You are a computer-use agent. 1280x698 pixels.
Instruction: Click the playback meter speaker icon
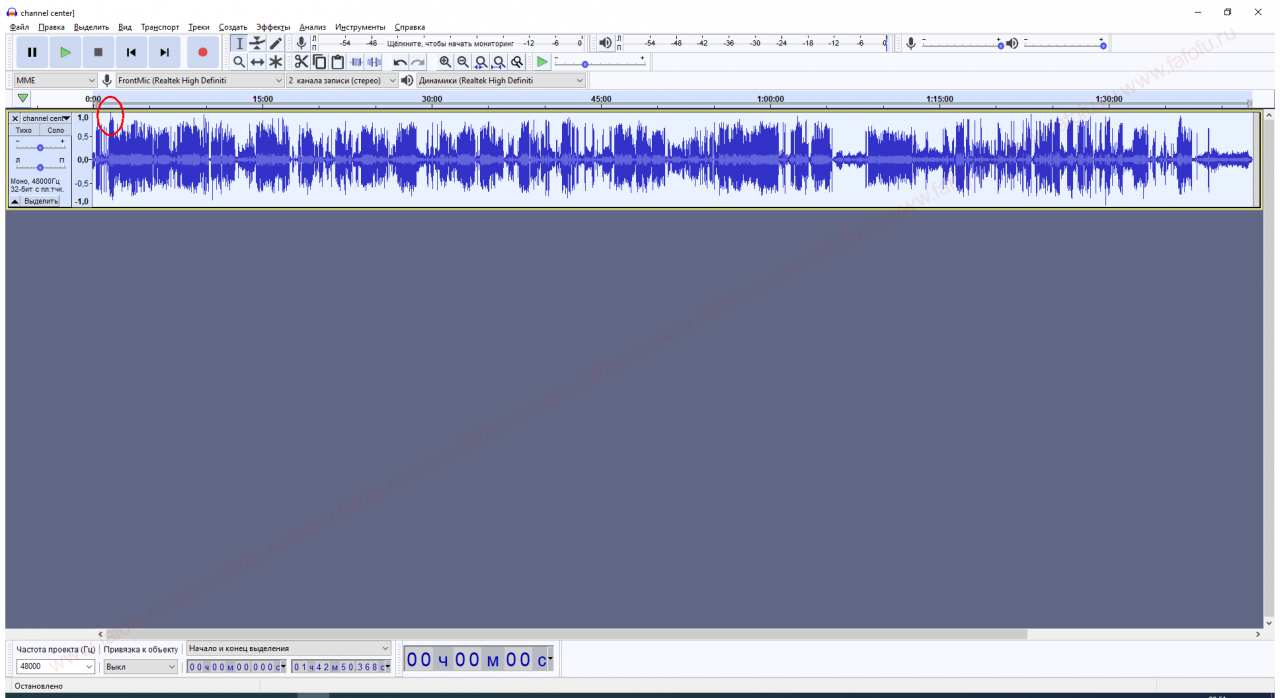pyautogui.click(x=605, y=43)
